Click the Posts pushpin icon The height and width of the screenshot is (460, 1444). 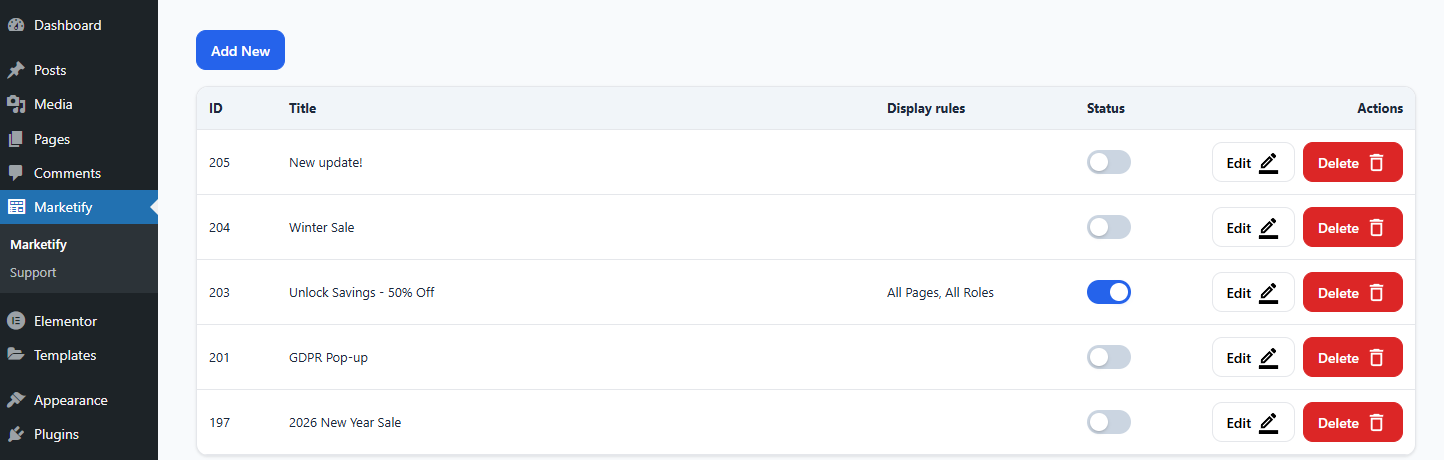click(x=16, y=70)
